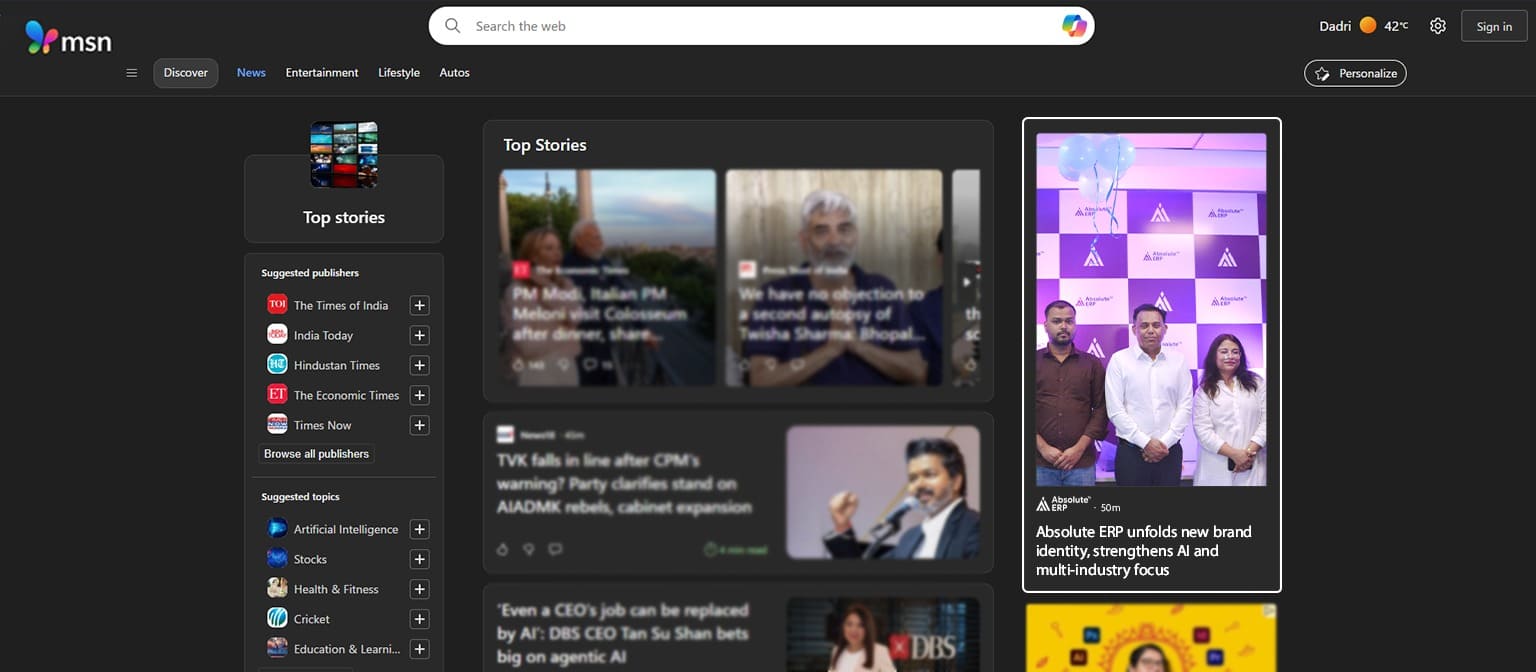Click the TVK story speaker photo

coord(883,492)
